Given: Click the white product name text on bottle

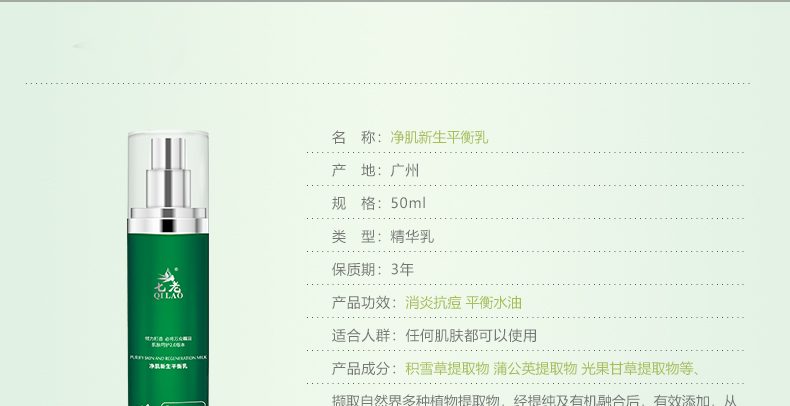Looking at the screenshot, I should [168, 366].
